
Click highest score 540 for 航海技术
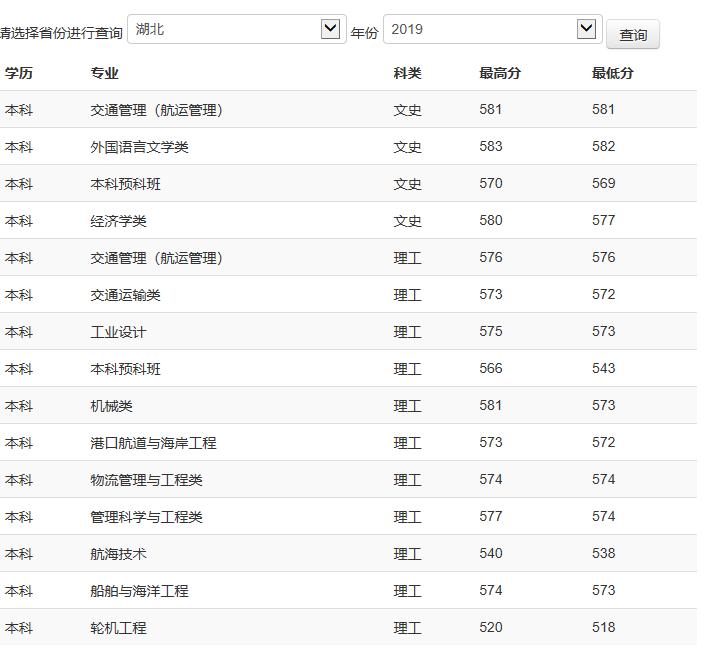click(x=491, y=553)
